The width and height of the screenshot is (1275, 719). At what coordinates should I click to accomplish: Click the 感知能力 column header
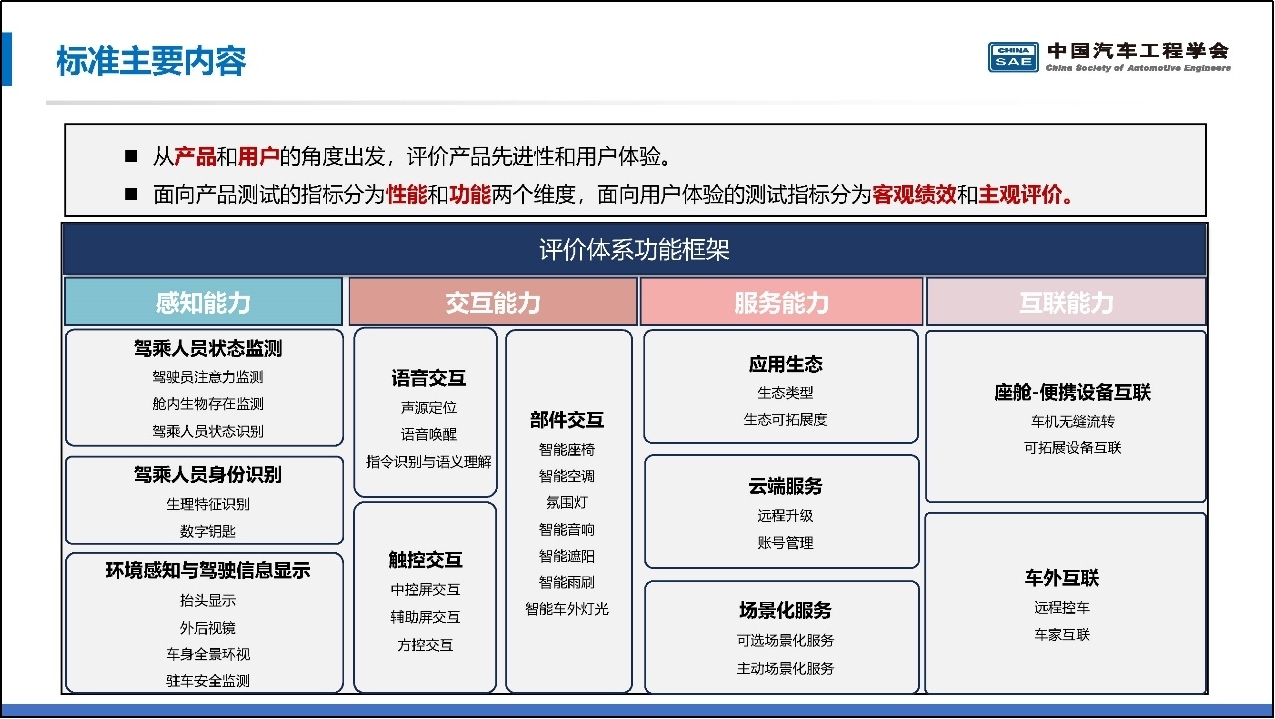[x=203, y=302]
